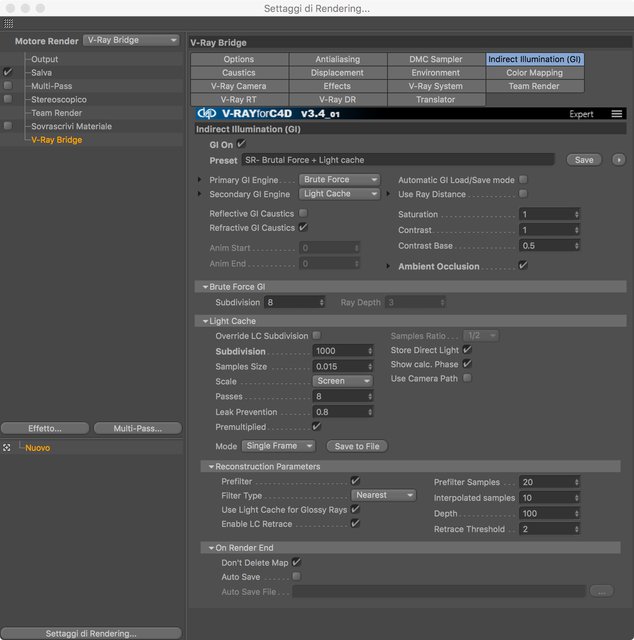Click the Nuovo render setting icon
This screenshot has width=634, height=640.
point(7,448)
